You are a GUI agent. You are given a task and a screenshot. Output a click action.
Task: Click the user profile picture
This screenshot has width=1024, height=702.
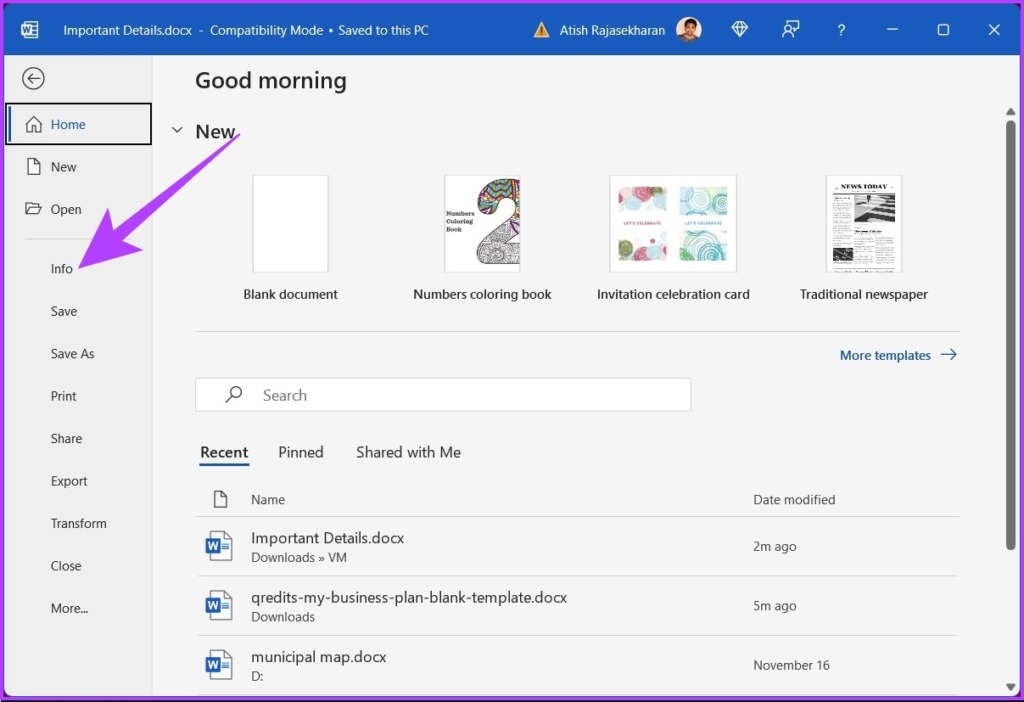[689, 30]
